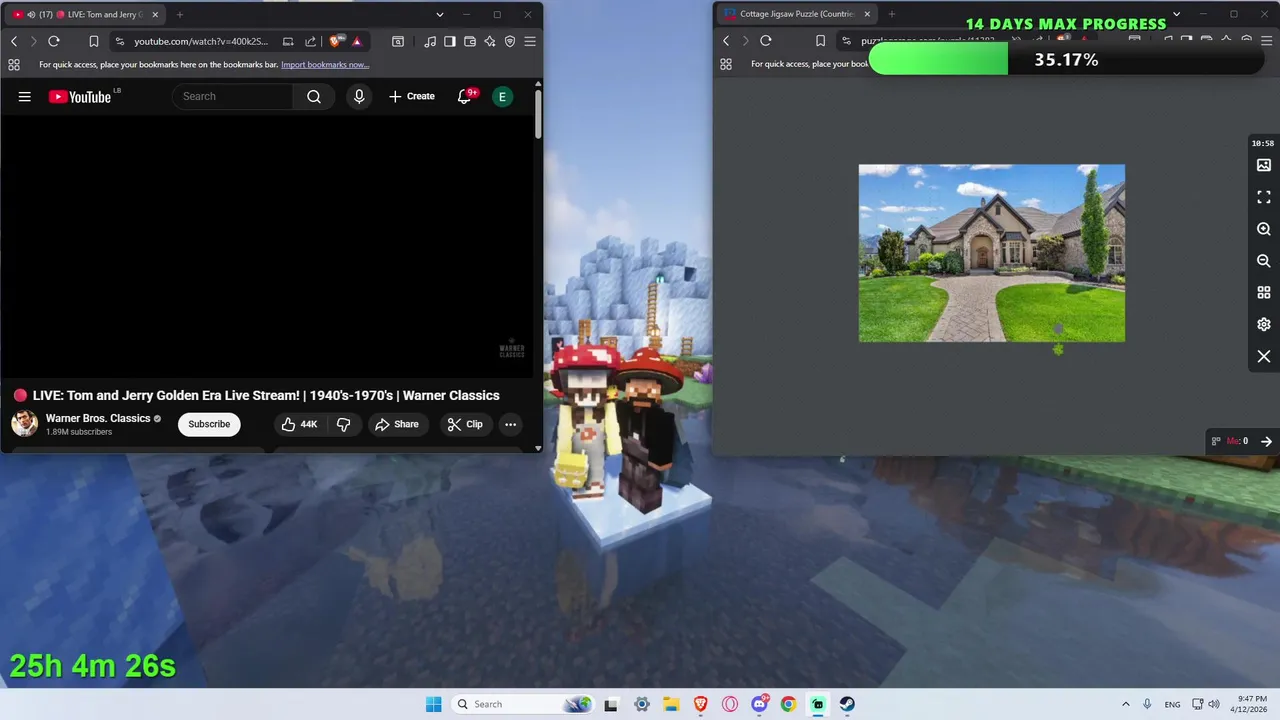Share the YouTube page from the address bar

click(x=310, y=41)
